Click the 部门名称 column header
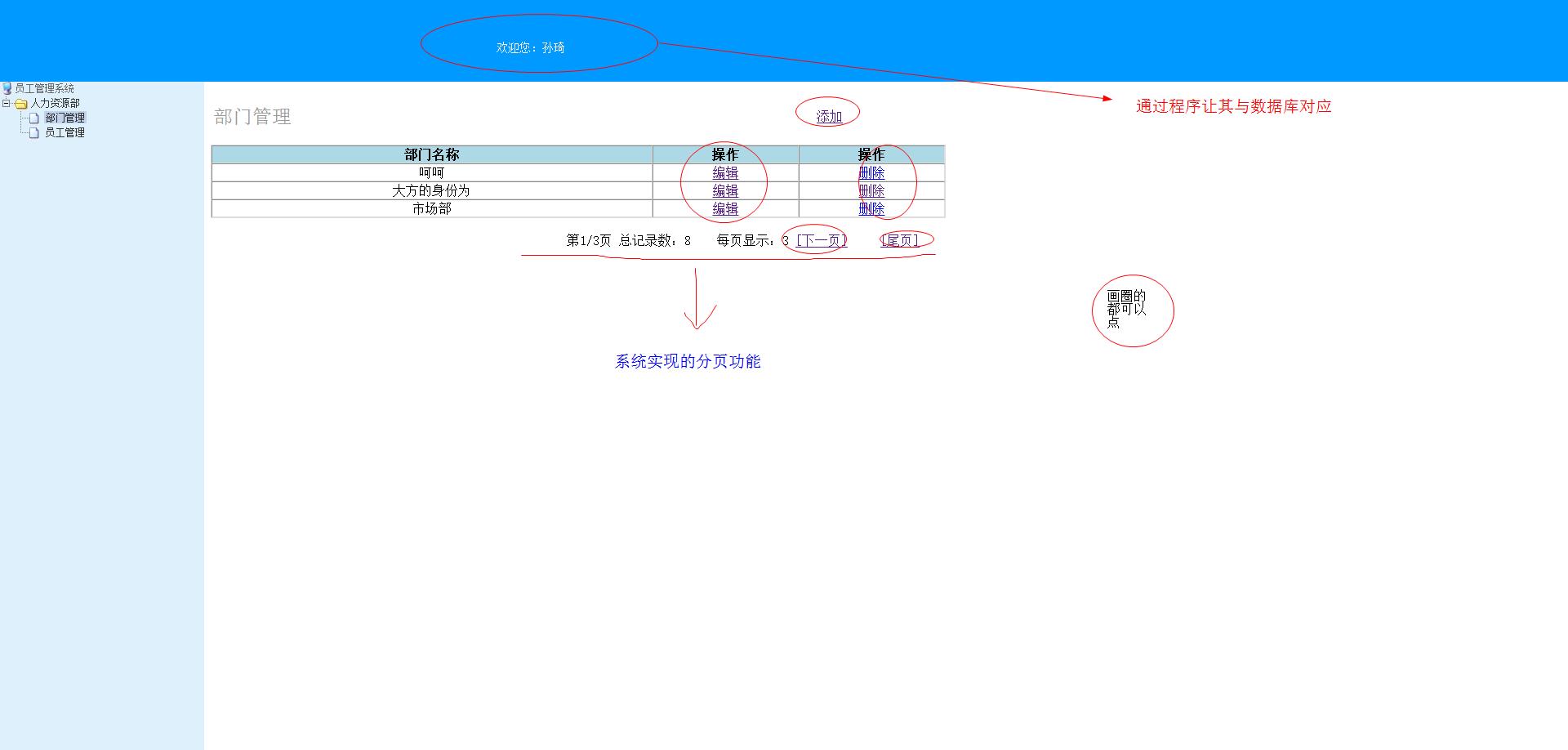1568x750 pixels. pyautogui.click(x=431, y=154)
